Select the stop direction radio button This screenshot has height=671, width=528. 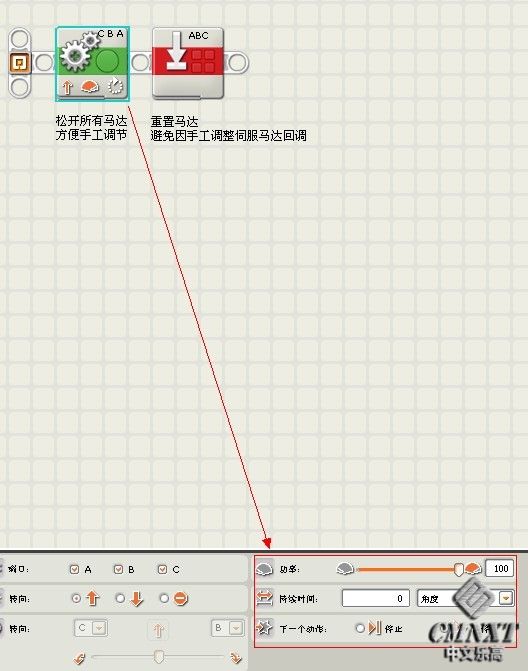pyautogui.click(x=164, y=598)
